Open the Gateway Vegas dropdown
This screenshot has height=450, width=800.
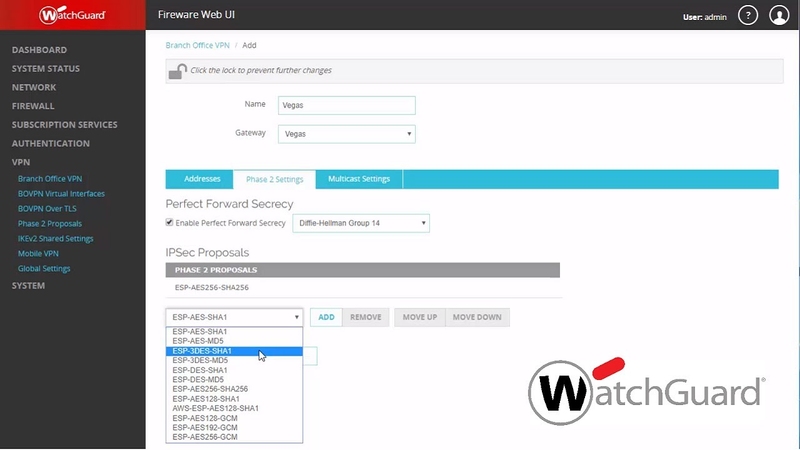346,134
